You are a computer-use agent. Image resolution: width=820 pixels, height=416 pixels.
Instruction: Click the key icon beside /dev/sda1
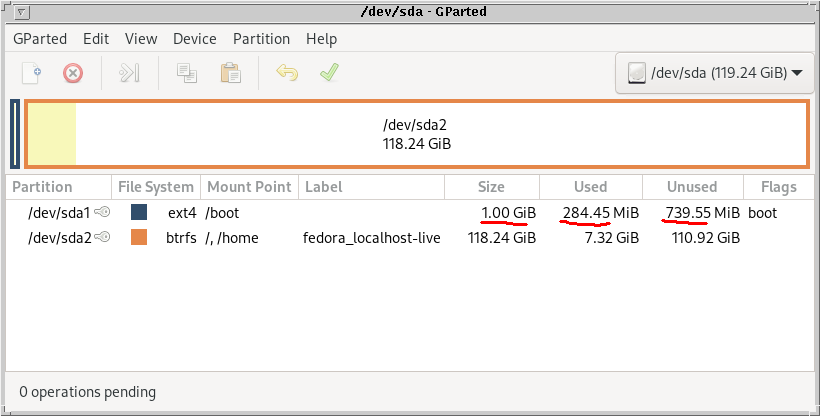(102, 213)
